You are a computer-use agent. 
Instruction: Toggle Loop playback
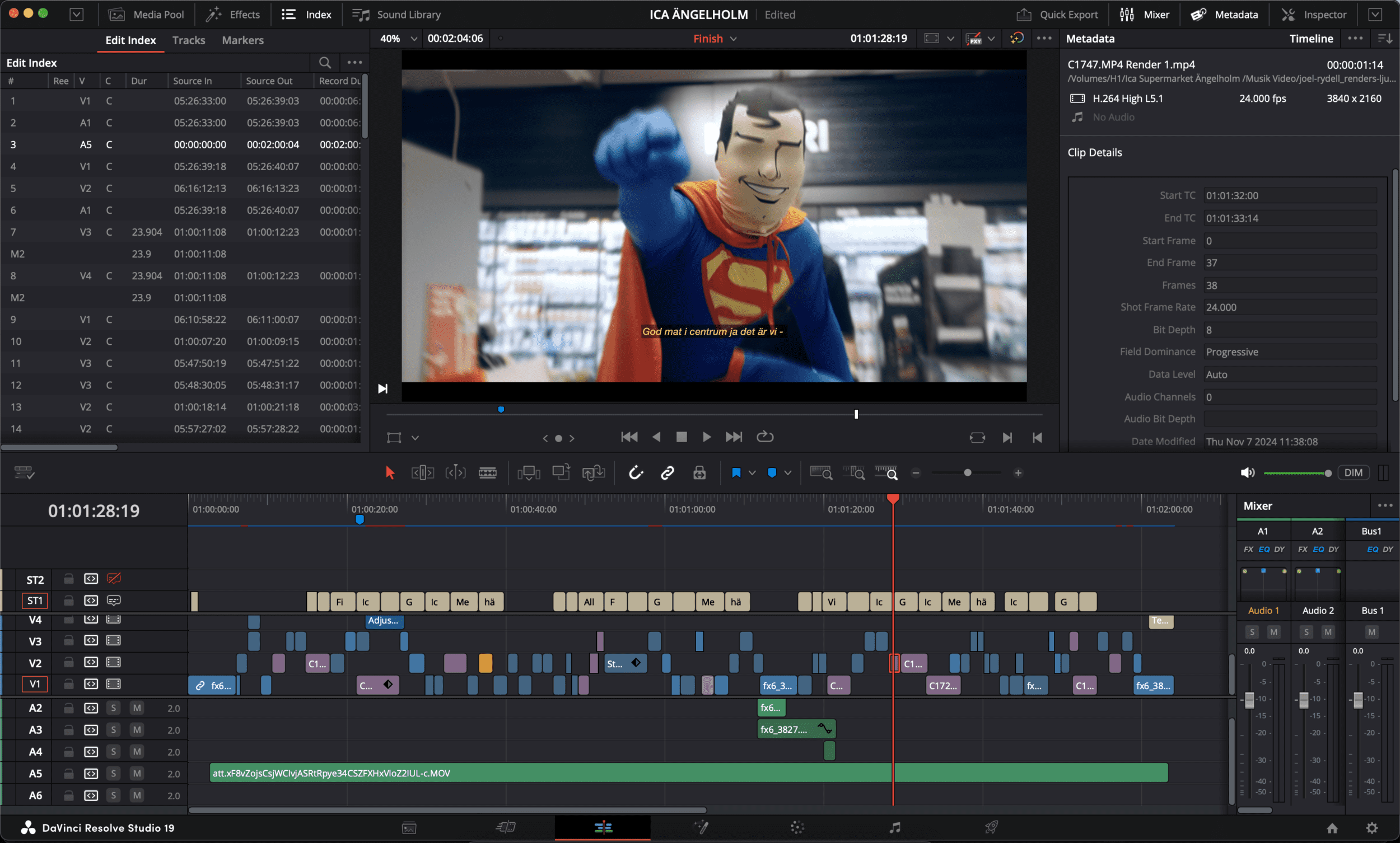[x=765, y=437]
